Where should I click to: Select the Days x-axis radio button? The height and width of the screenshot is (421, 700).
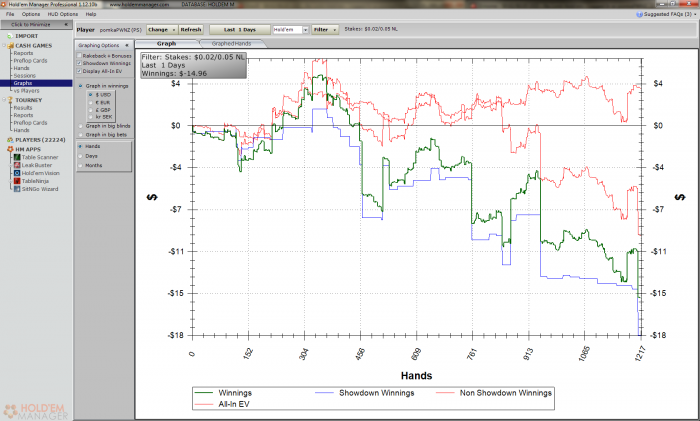[x=80, y=156]
